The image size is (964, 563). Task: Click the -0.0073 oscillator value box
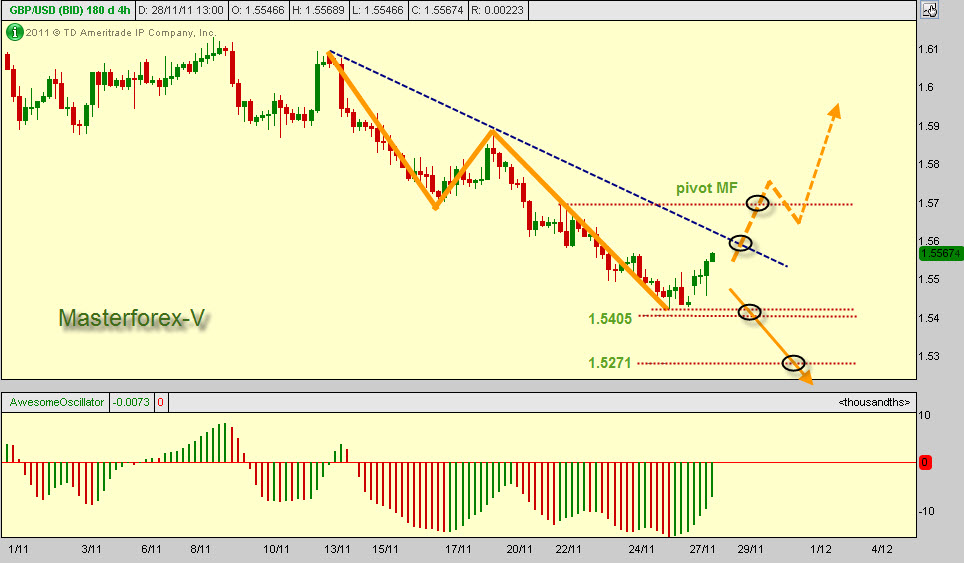coord(131,402)
